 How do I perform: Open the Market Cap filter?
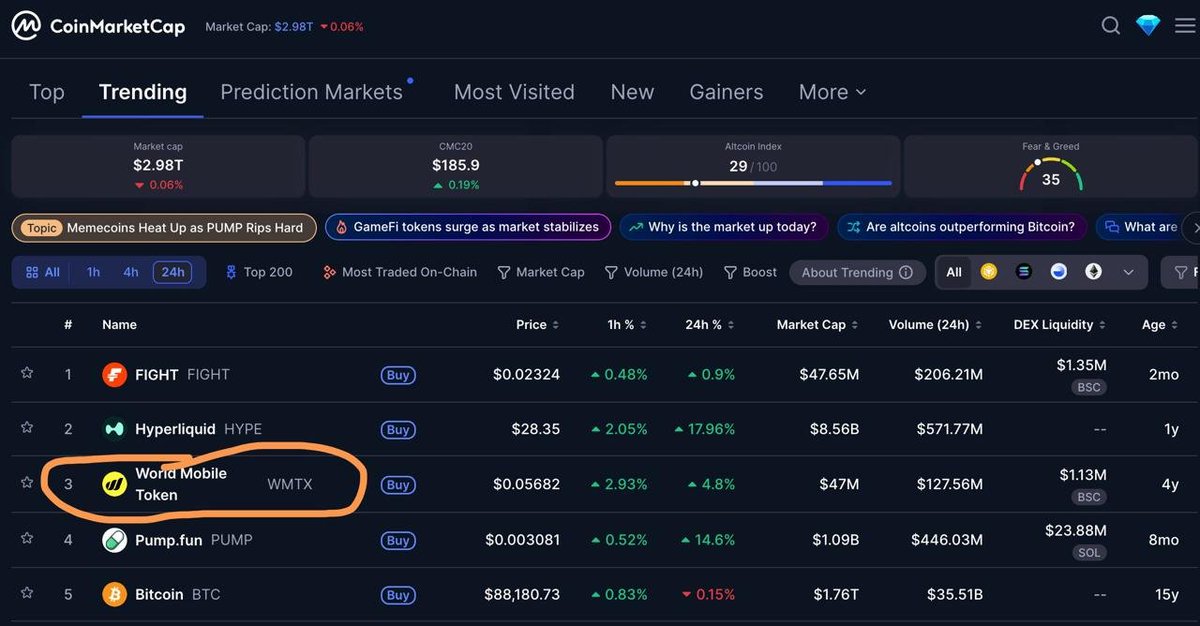[x=541, y=272]
